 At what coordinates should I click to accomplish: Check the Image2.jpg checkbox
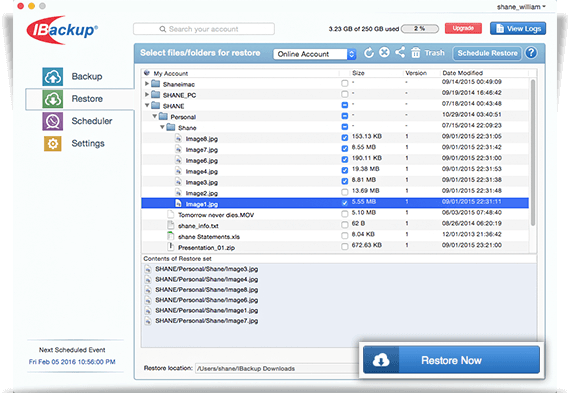[x=345, y=192]
